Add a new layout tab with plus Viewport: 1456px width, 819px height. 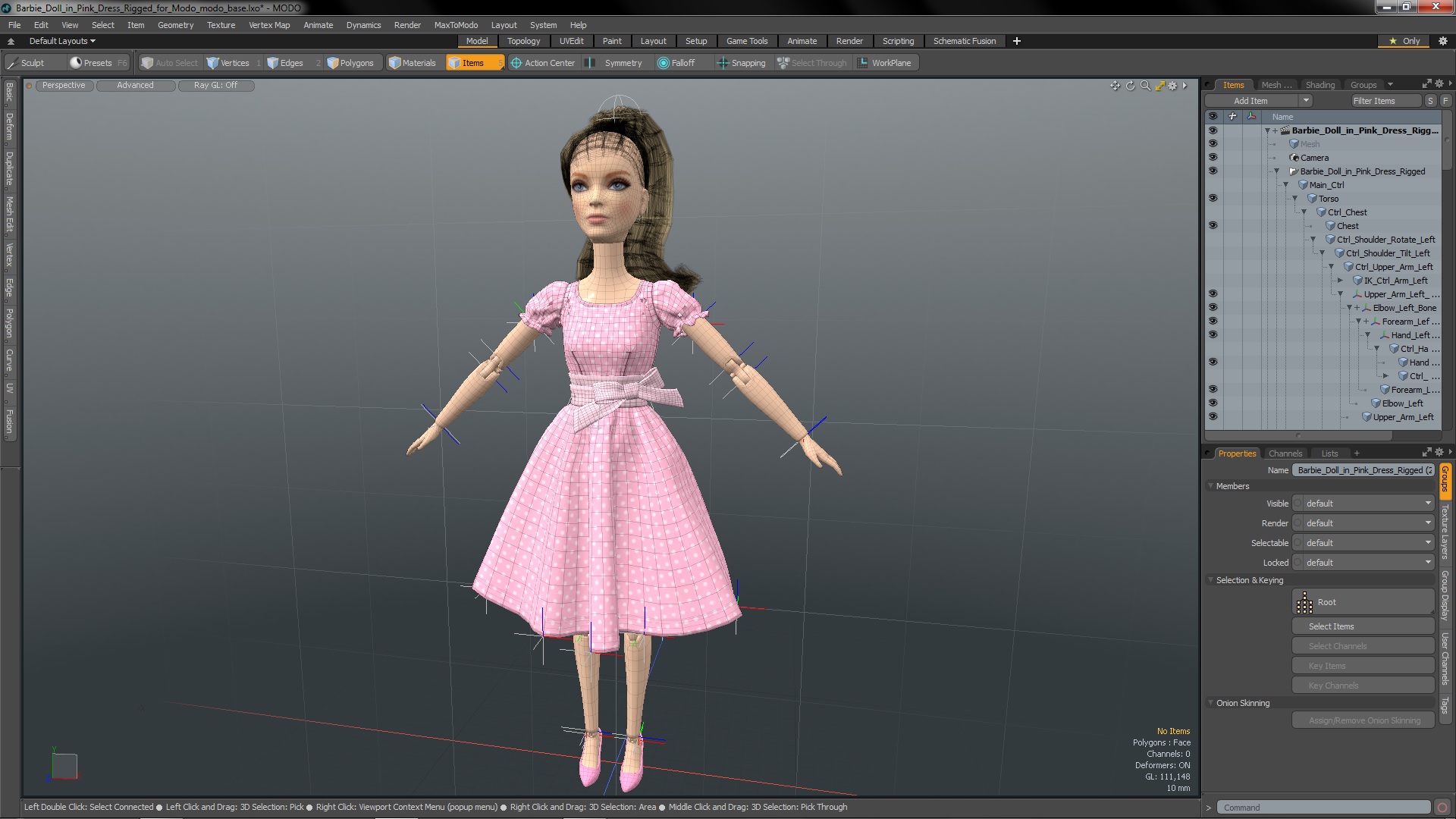1017,41
